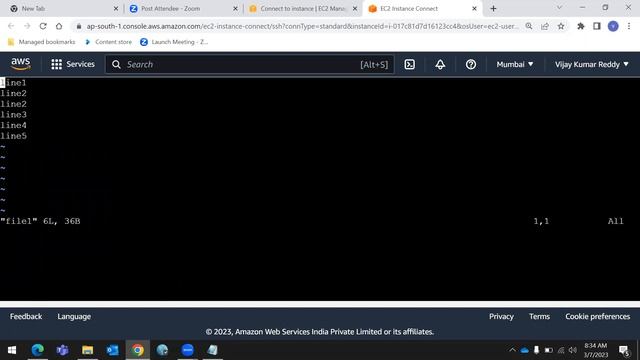This screenshot has width=640, height=360.
Task: Open tab search chevron
Action: [559, 8]
